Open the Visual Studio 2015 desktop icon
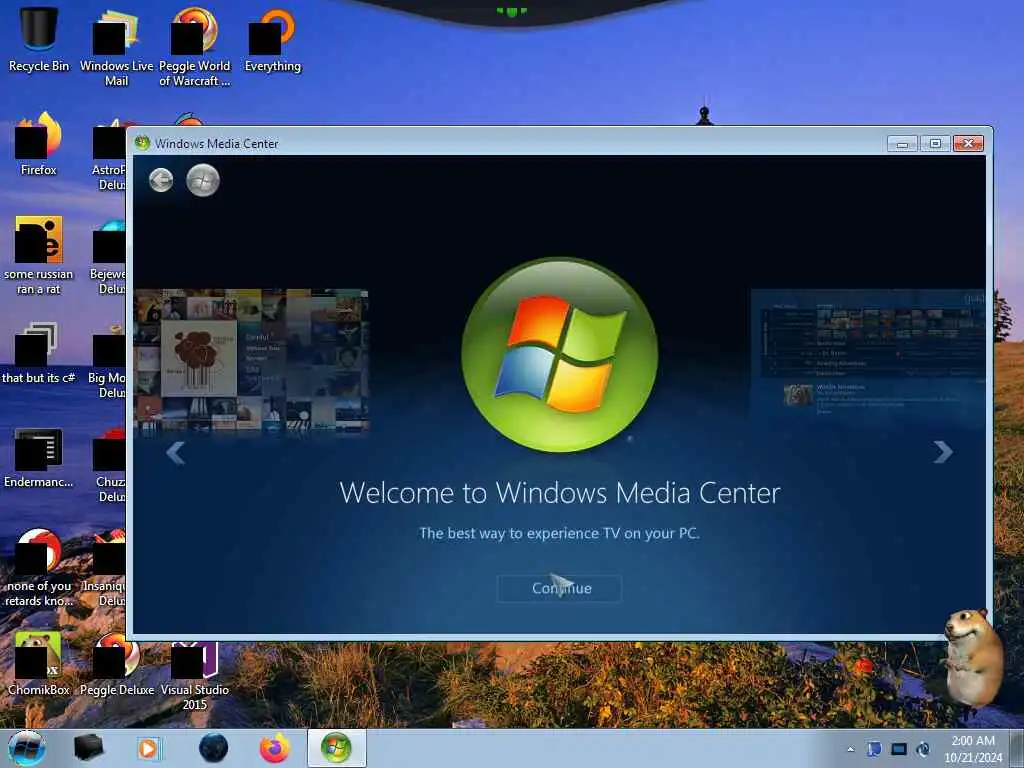This screenshot has height=768, width=1024. [x=195, y=675]
